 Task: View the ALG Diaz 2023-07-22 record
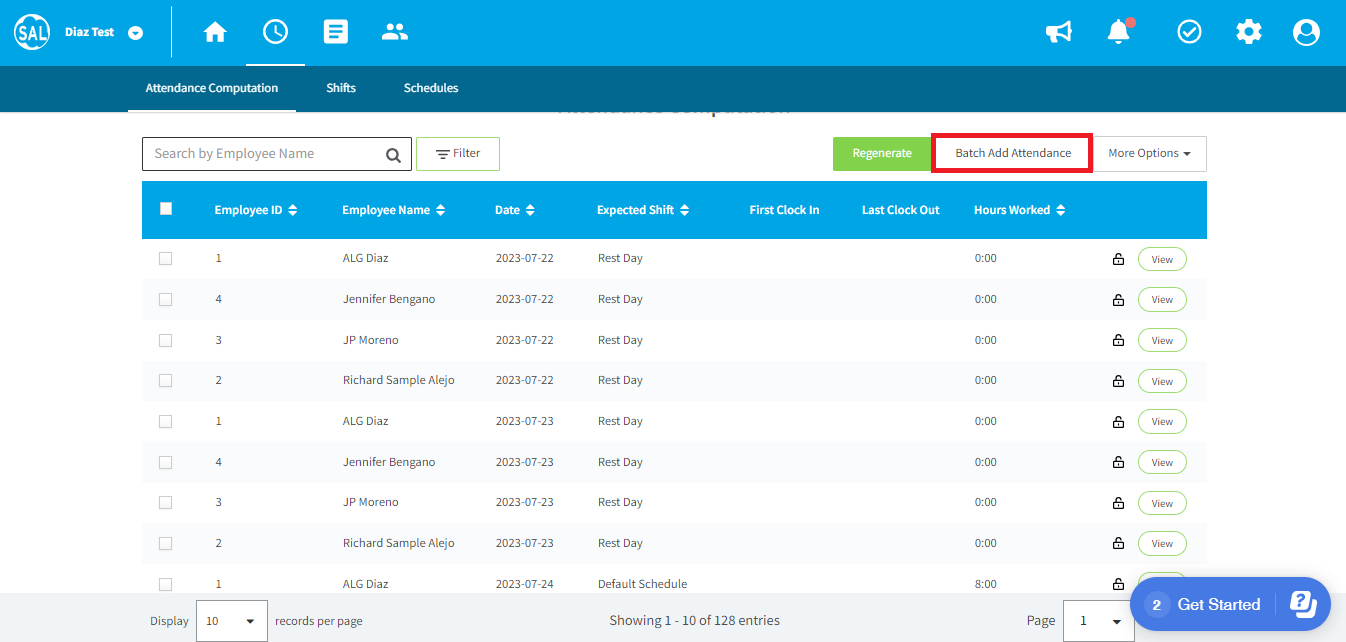pyautogui.click(x=1162, y=259)
